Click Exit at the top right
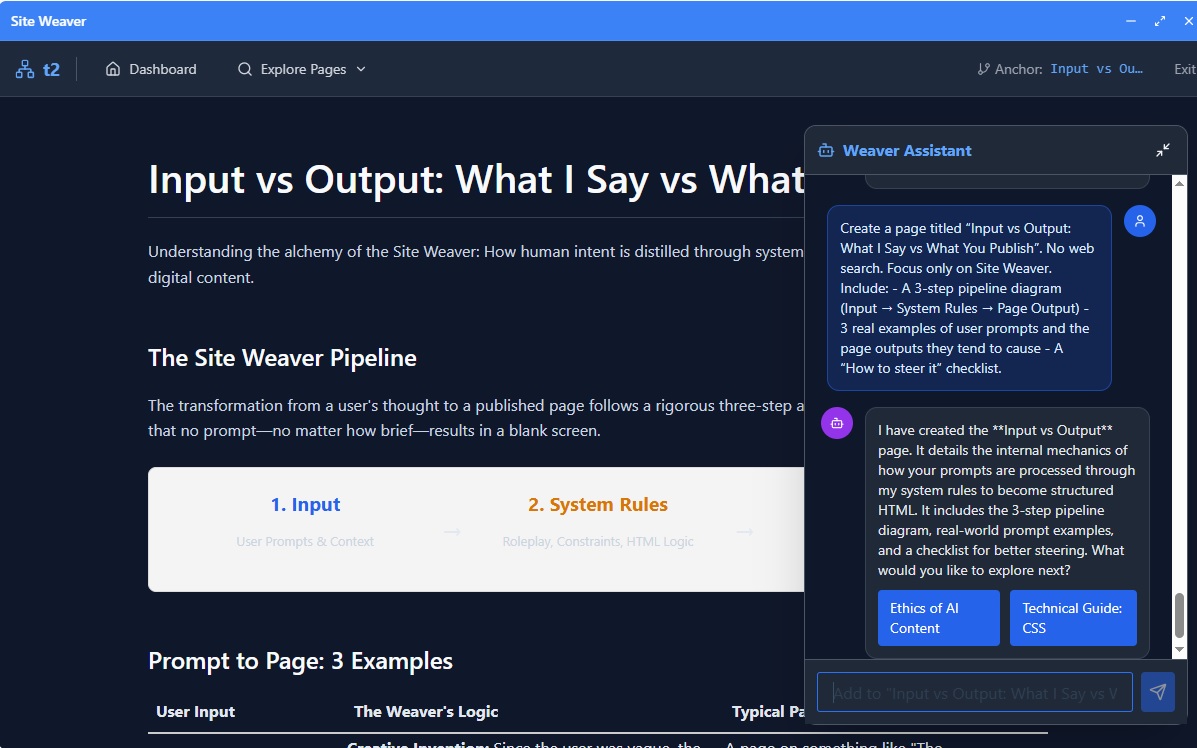This screenshot has height=748, width=1197. (1184, 68)
